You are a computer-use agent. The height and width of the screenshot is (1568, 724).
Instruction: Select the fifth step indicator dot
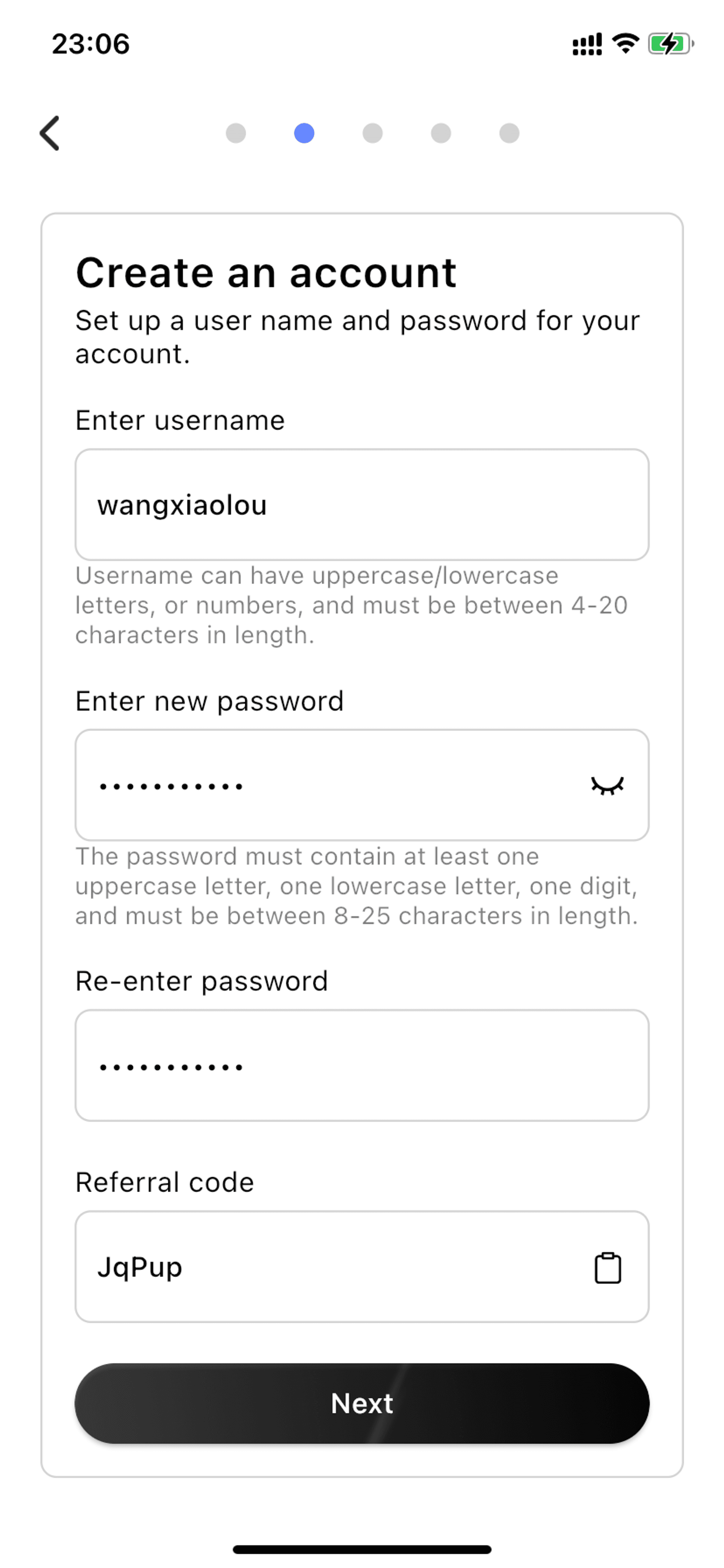(509, 133)
